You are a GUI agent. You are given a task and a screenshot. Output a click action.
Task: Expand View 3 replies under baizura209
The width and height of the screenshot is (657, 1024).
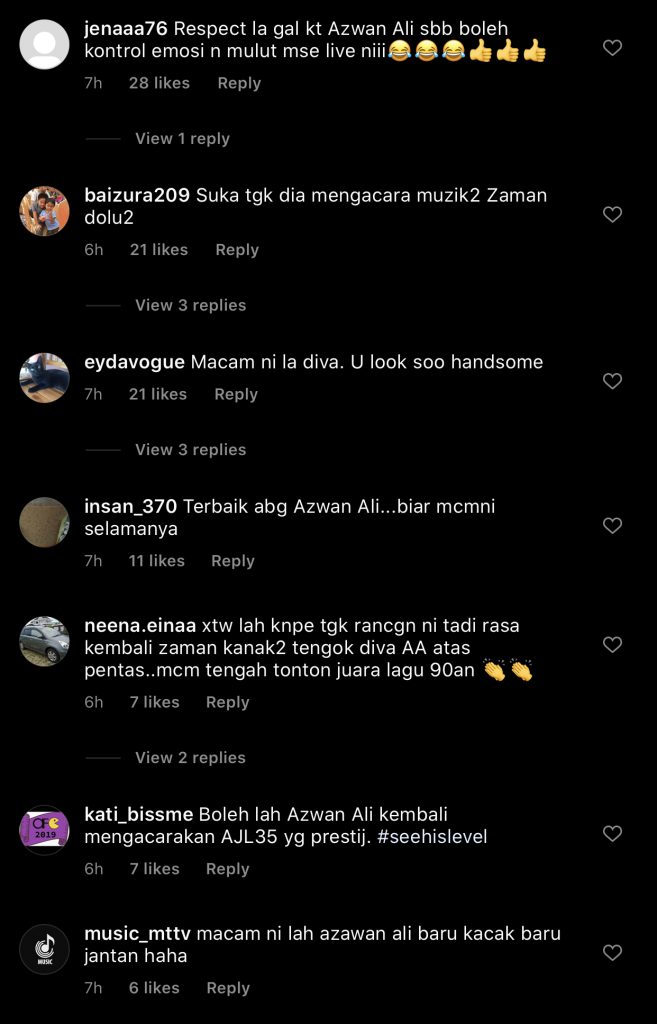(x=191, y=305)
